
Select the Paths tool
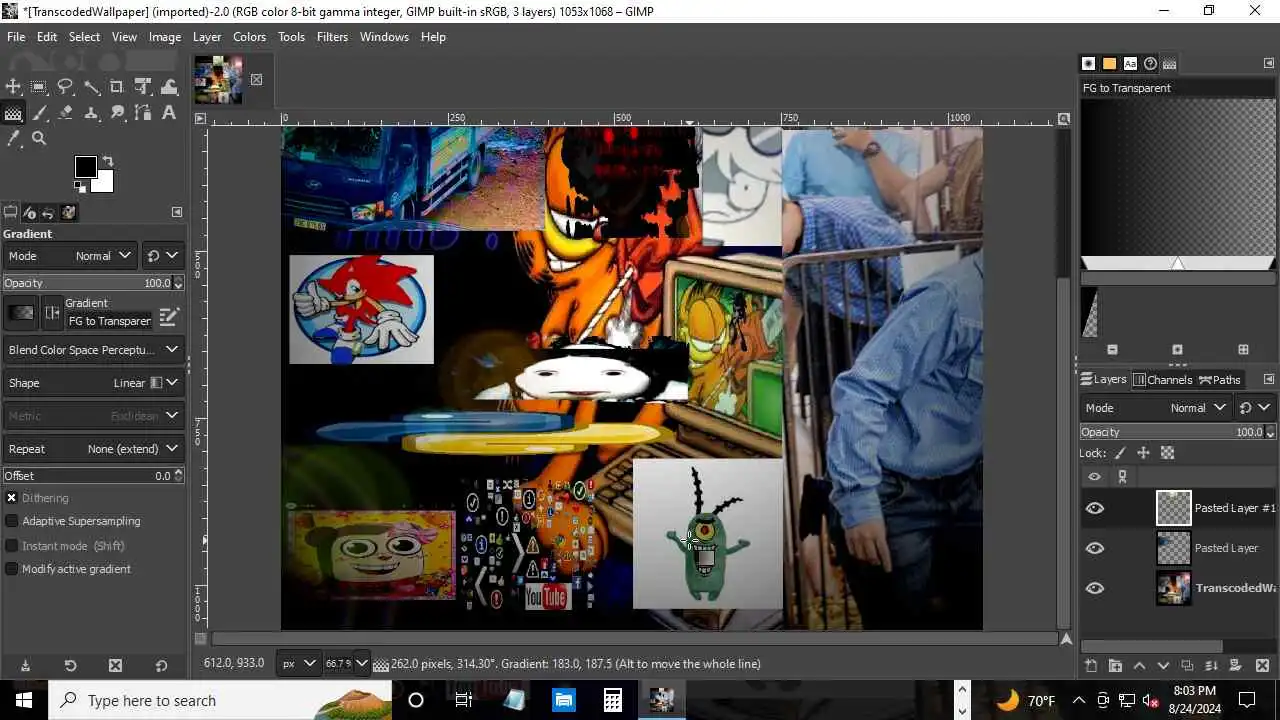point(143,113)
